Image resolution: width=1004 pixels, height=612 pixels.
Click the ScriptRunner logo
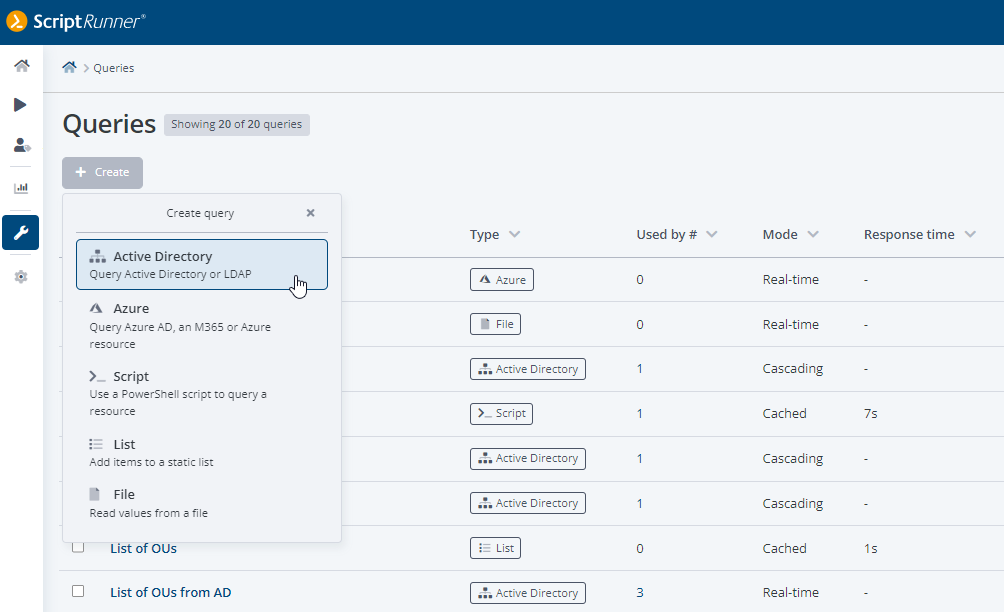coord(76,21)
